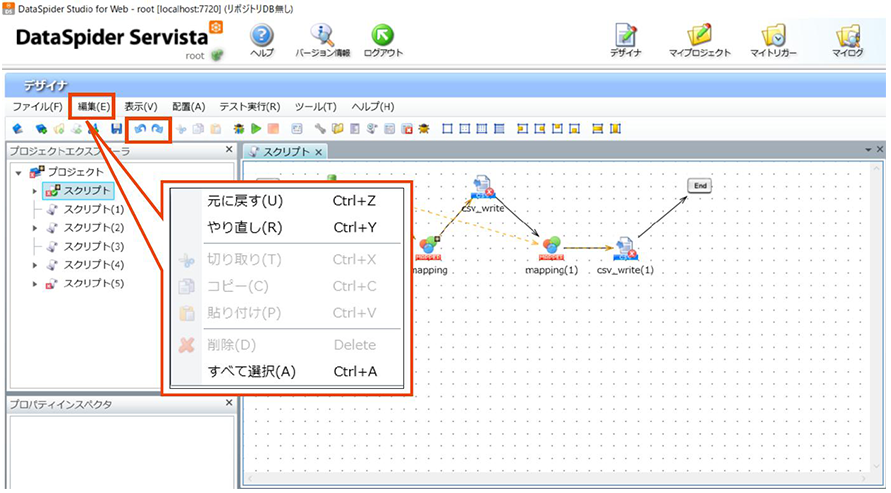Screen dimensions: 891x493
Task: Click the ログアウト (logout) green arrow icon
Action: click(x=383, y=38)
